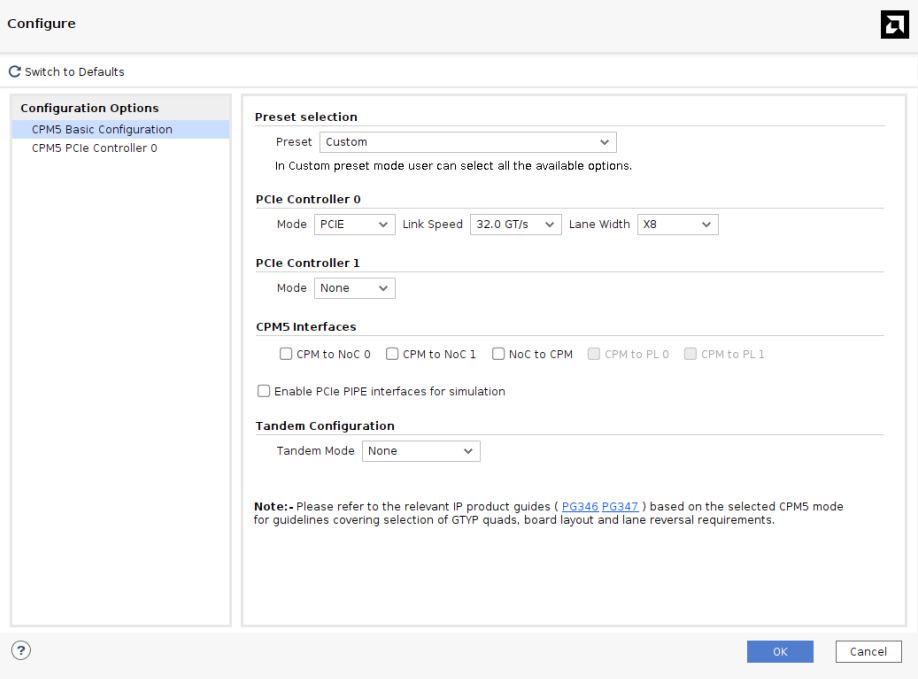This screenshot has width=918, height=679.
Task: Click the Switch to Defaults refresh icon
Action: [14, 72]
